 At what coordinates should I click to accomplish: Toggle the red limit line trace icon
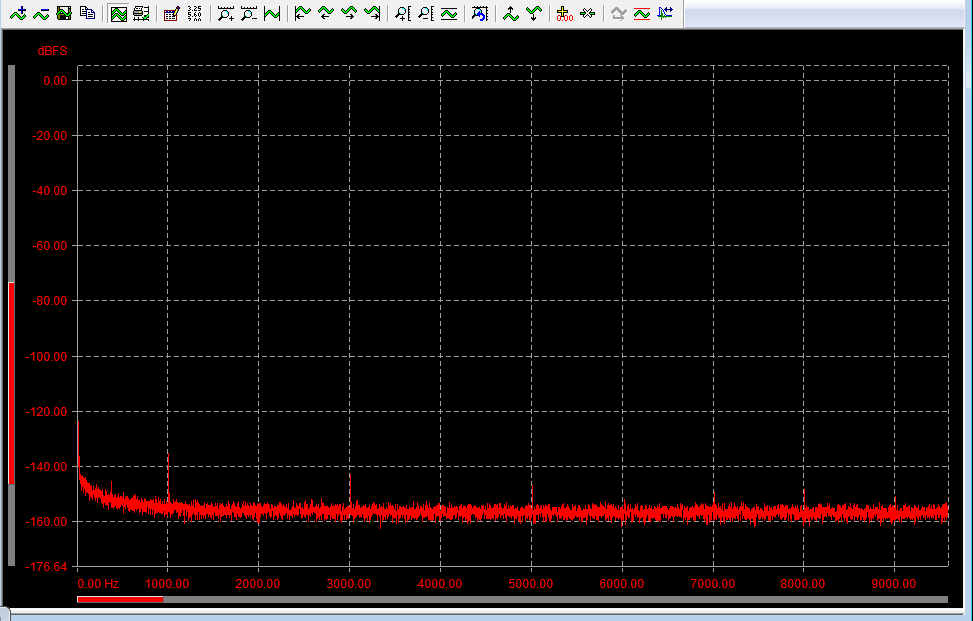click(x=642, y=13)
